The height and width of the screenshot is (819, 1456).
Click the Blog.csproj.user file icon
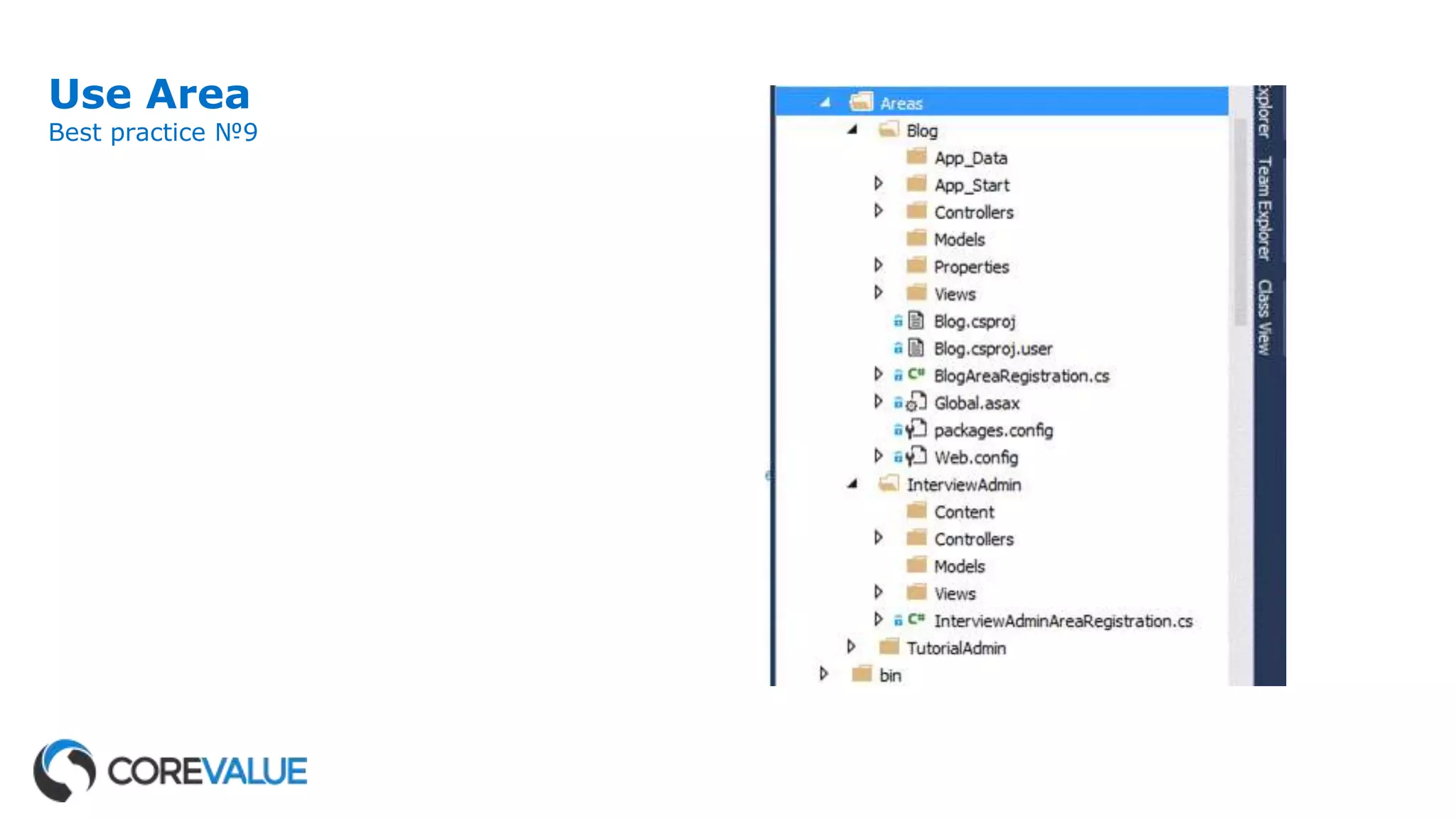point(916,348)
